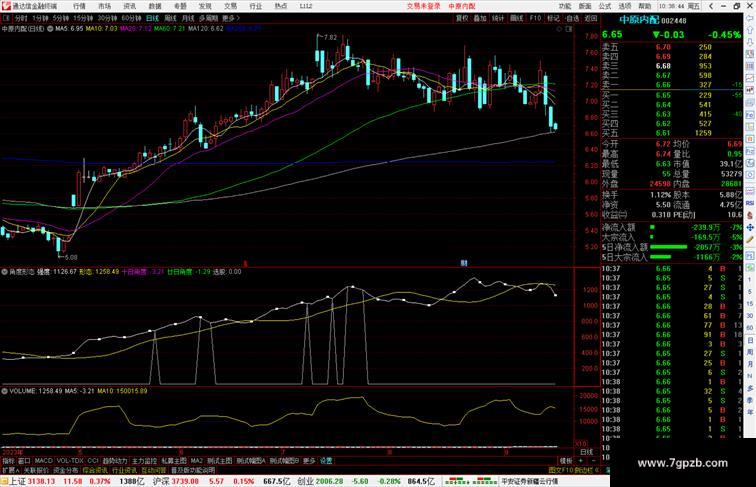Click the small square icon at chart top-right

coord(569,29)
